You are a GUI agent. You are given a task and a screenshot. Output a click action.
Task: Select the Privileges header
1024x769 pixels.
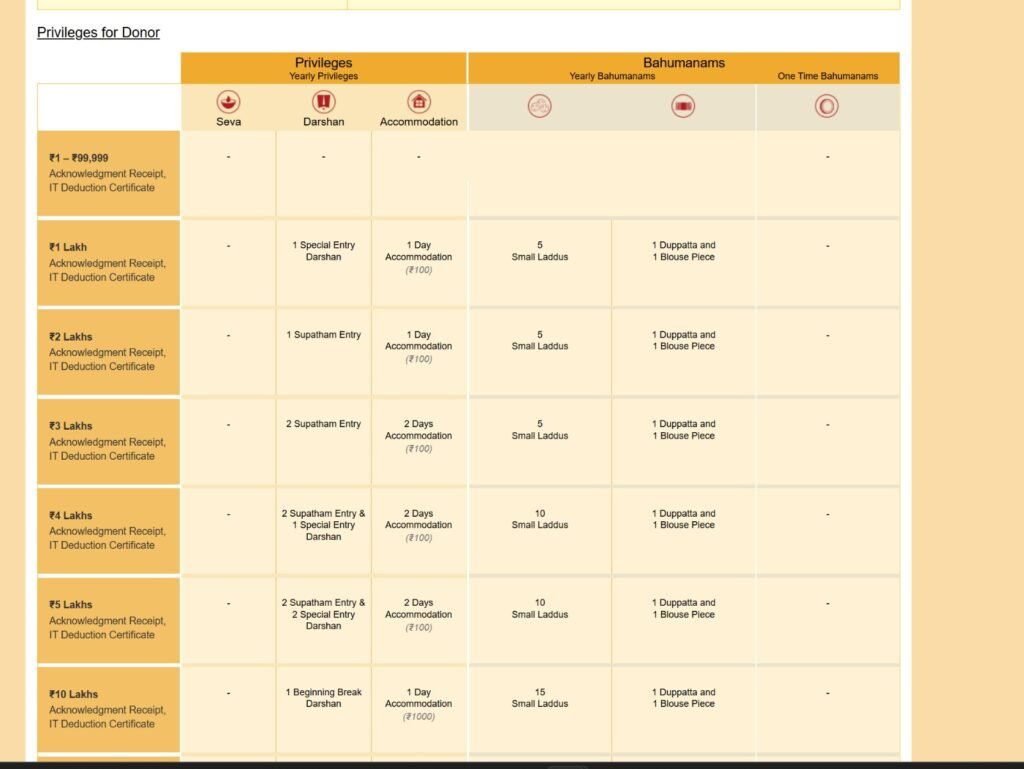pyautogui.click(x=323, y=63)
